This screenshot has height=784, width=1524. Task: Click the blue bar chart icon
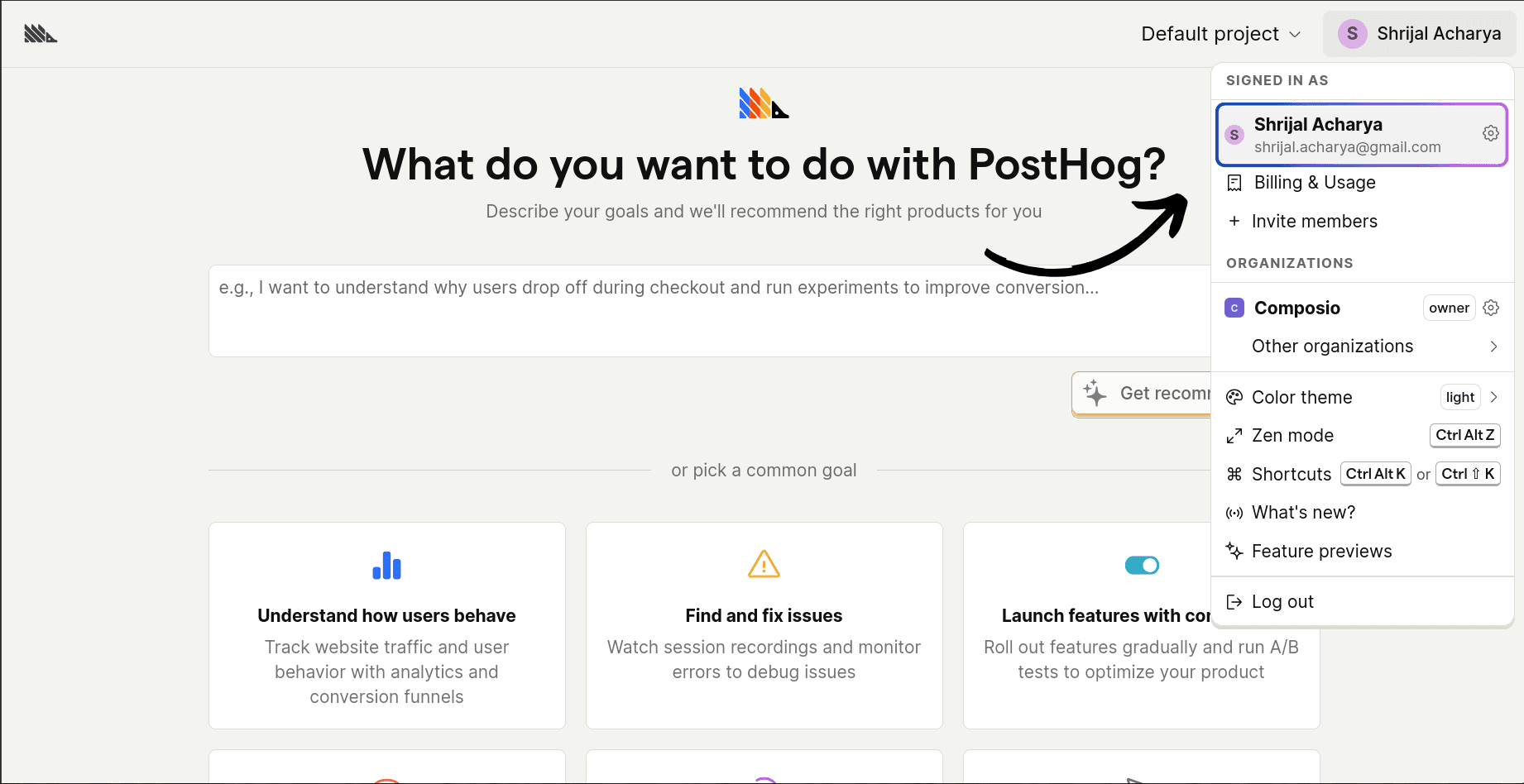click(x=386, y=565)
